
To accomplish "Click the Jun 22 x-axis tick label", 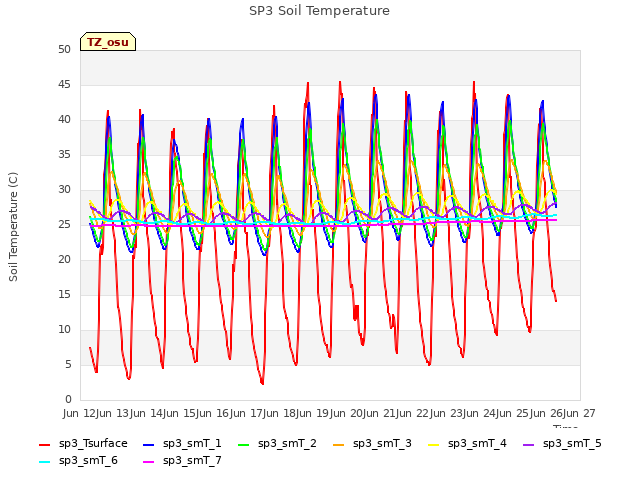I will (x=412, y=413).
